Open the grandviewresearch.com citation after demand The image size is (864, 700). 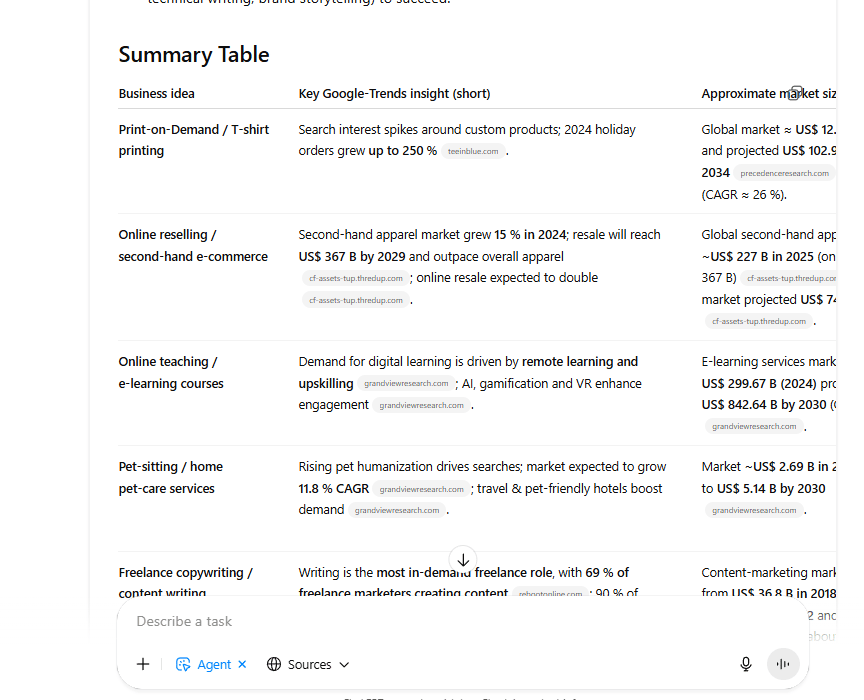(x=397, y=510)
